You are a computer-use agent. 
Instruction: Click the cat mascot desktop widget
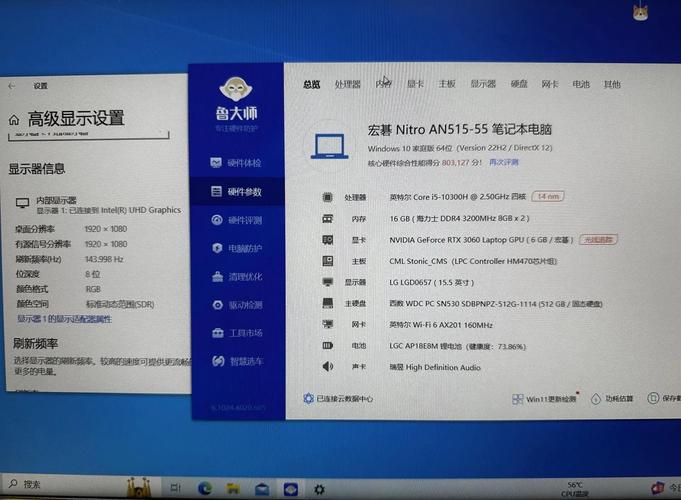640,11
